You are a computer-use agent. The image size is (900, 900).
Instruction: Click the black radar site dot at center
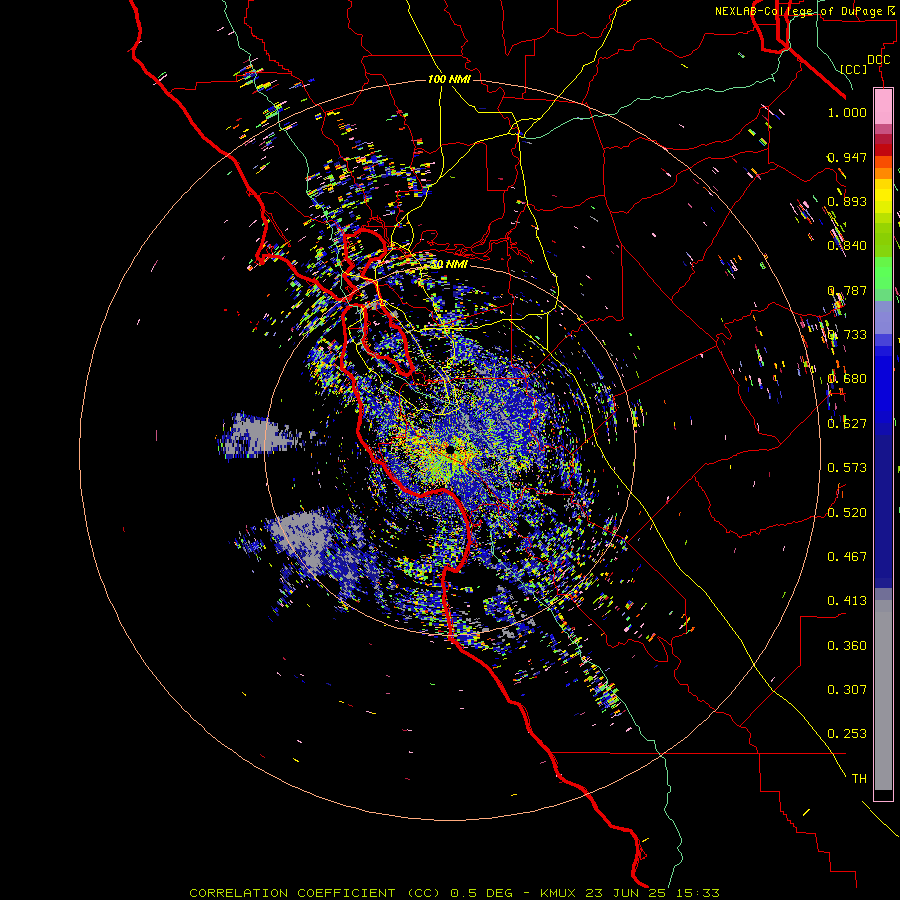[451, 448]
